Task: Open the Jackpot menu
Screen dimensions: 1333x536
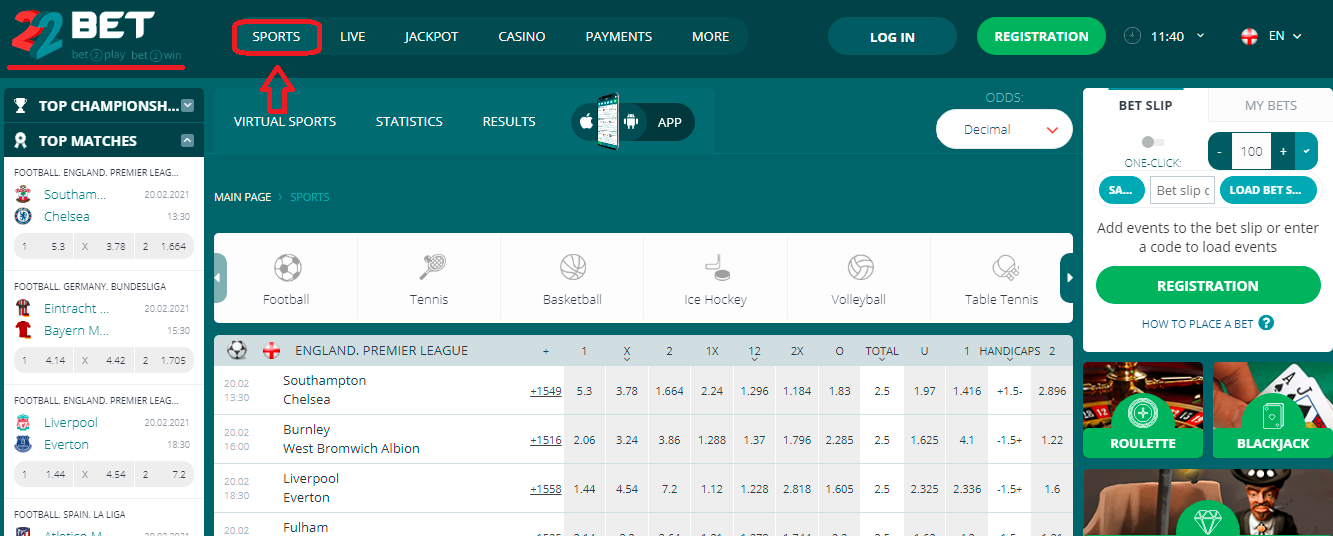Action: pos(431,36)
